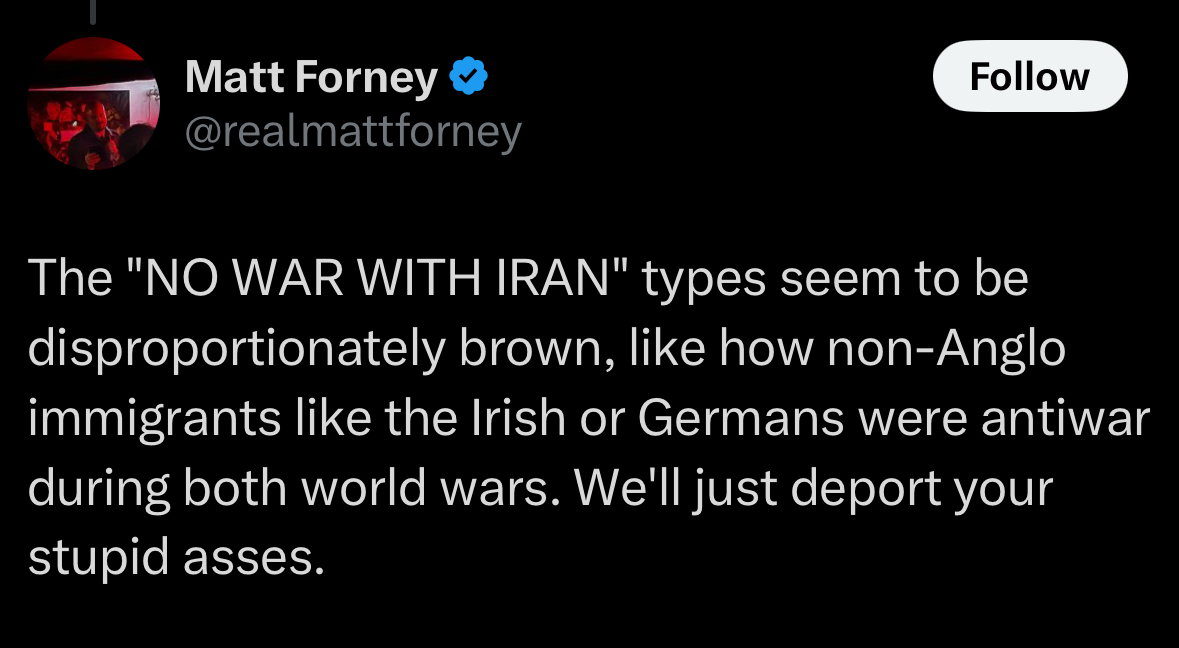Click the Follow button
The height and width of the screenshot is (648, 1179).
[1029, 76]
